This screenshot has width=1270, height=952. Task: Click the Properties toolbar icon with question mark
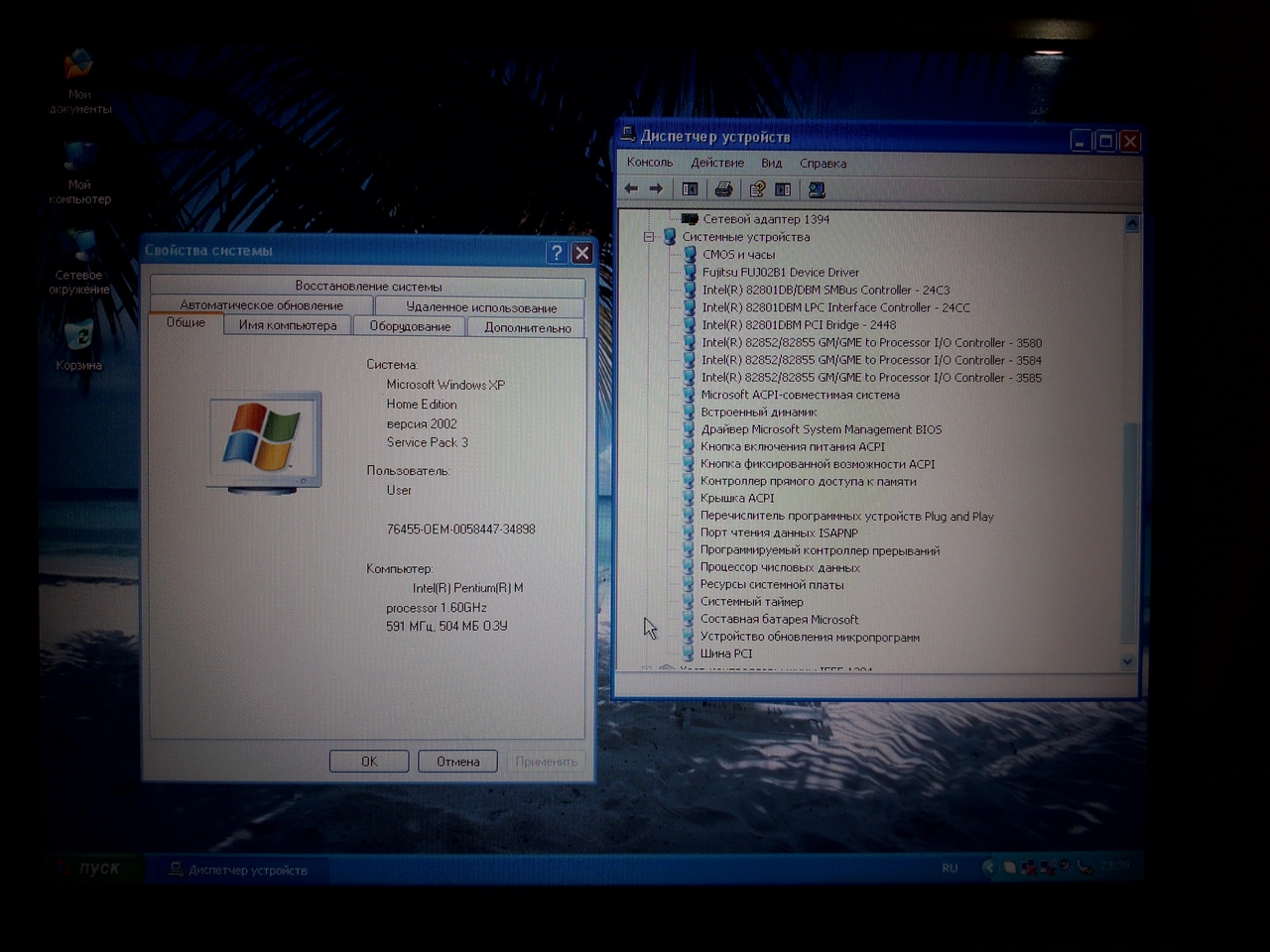[x=756, y=188]
